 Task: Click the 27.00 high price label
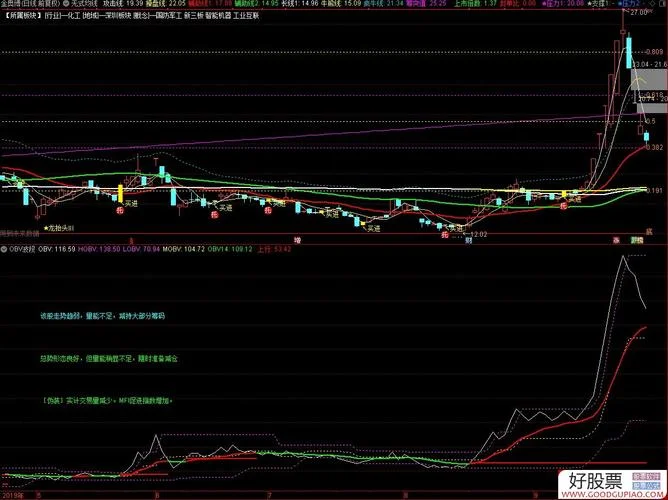point(639,12)
